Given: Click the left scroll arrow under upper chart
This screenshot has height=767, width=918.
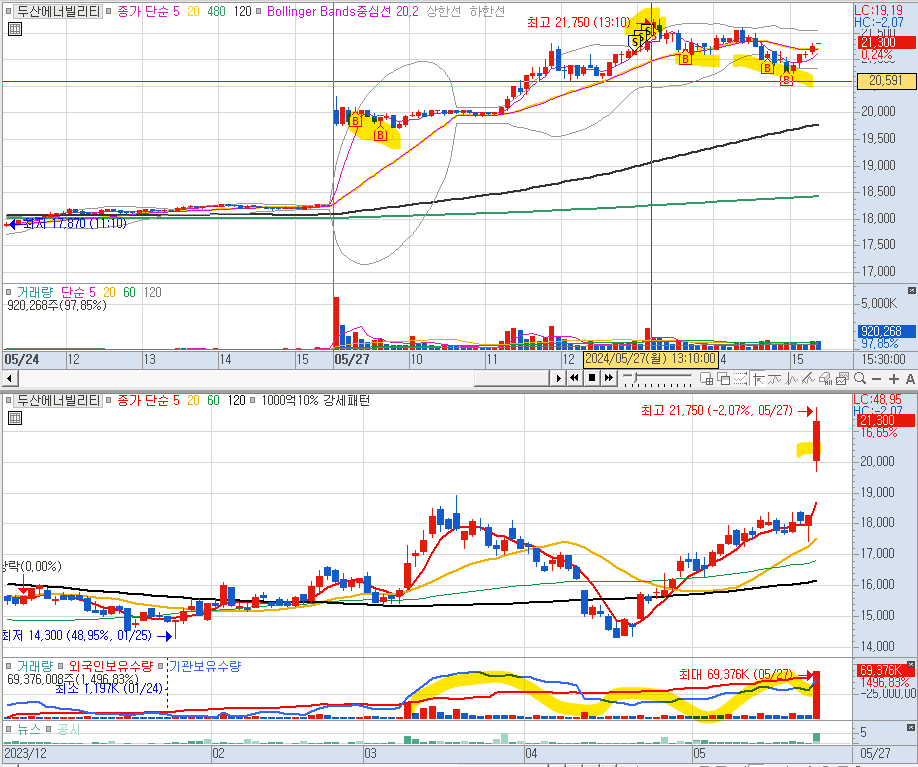Looking at the screenshot, I should (x=9, y=378).
